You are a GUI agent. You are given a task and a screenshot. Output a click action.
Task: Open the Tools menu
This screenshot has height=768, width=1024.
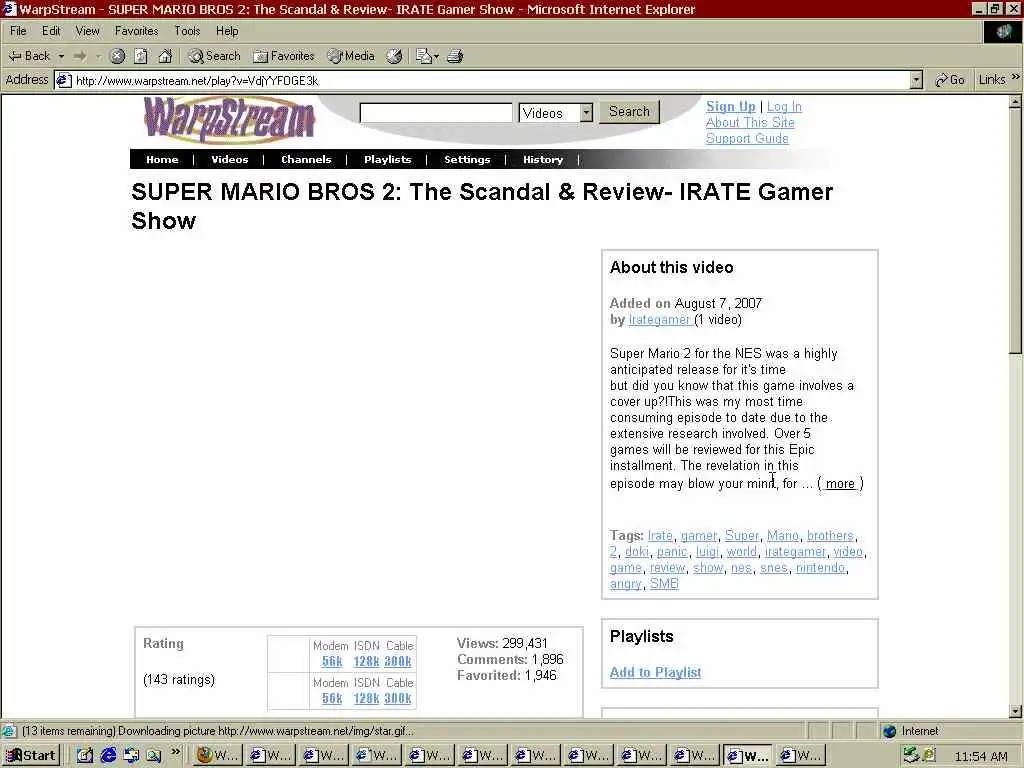(x=187, y=31)
